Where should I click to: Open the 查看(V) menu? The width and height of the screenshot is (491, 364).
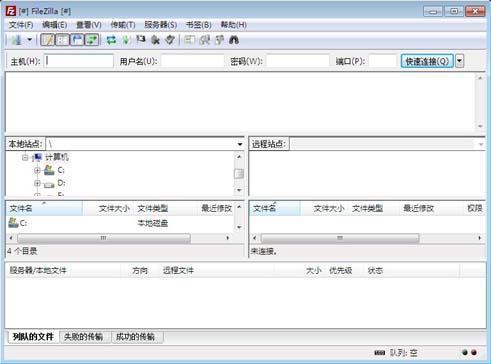[x=89, y=25]
